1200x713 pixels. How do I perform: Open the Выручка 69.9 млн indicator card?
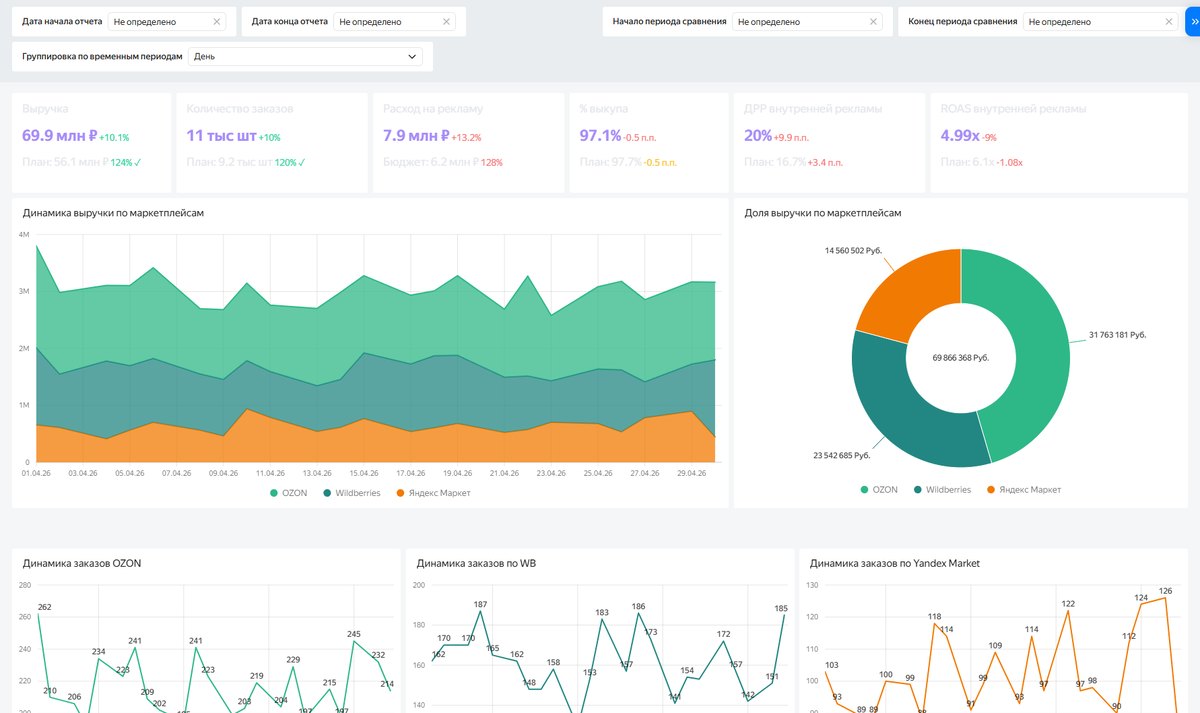point(91,141)
